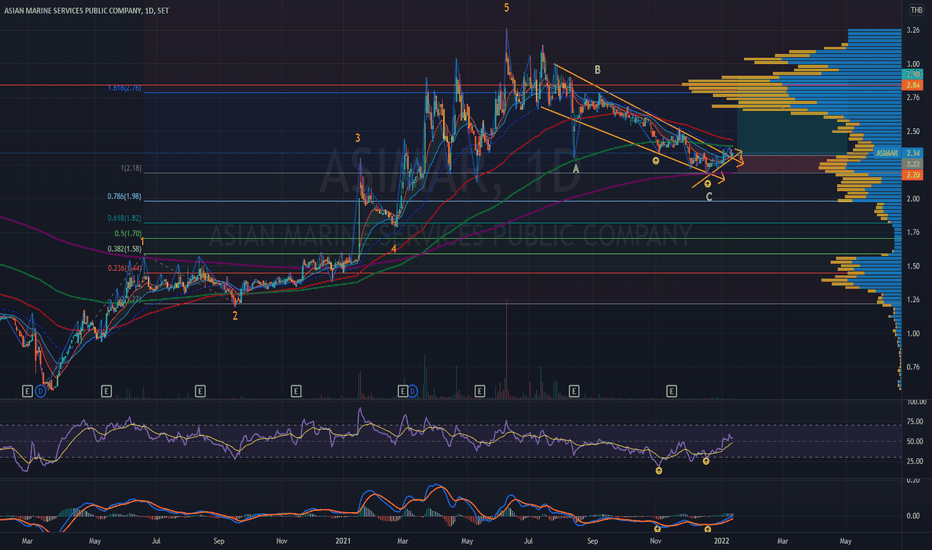The height and width of the screenshot is (550, 932).
Task: Open the earnings E marker near May 2020
Action: [106, 391]
